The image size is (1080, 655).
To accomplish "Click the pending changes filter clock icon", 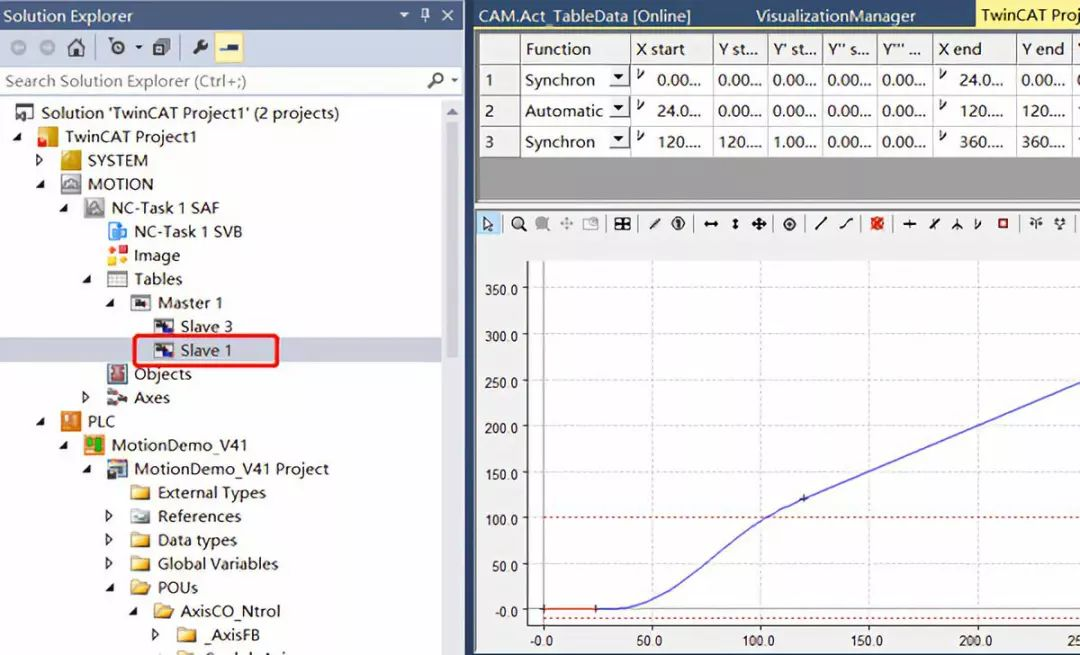I will (x=117, y=47).
